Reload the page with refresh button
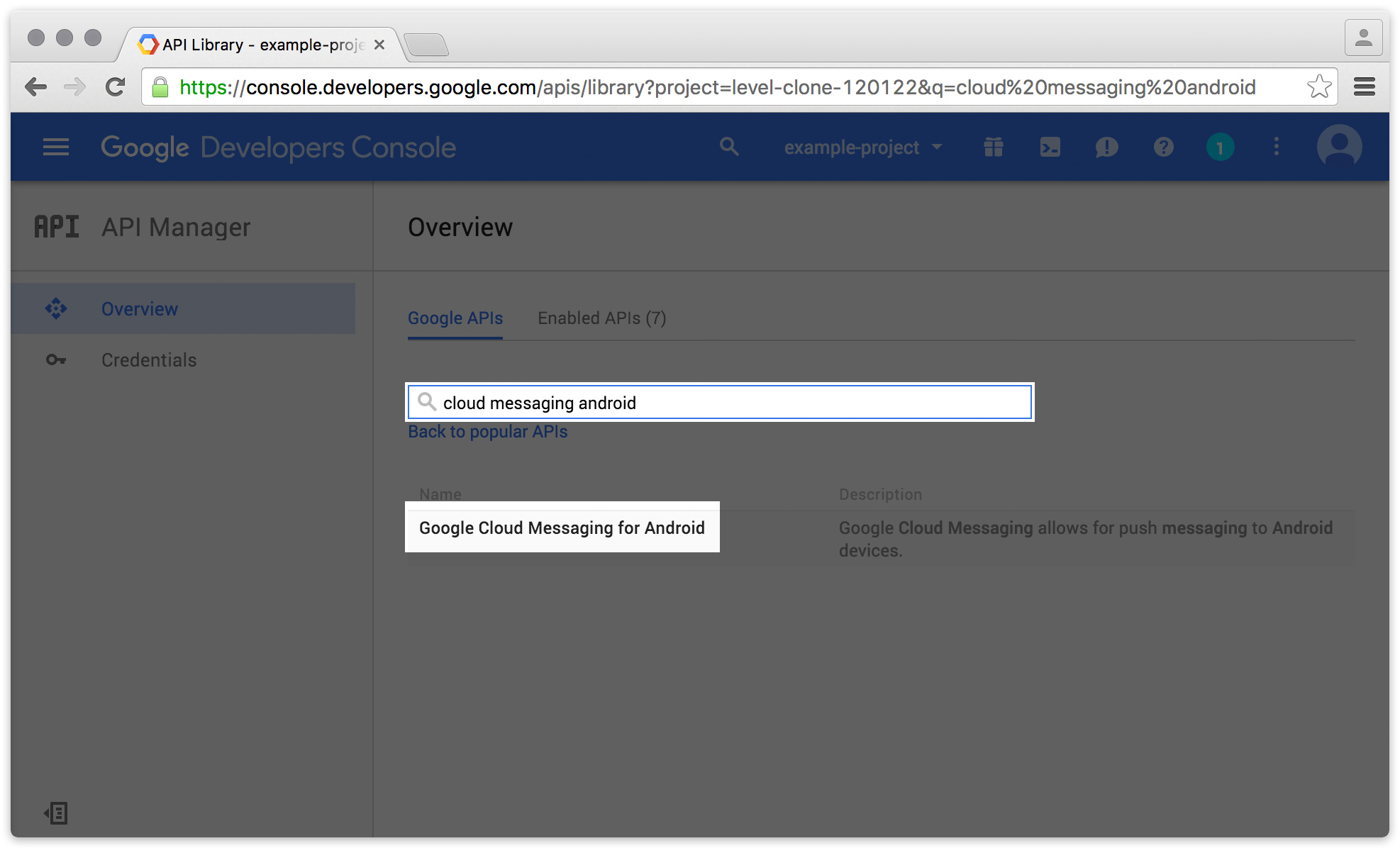The height and width of the screenshot is (848, 1400). coord(115,87)
